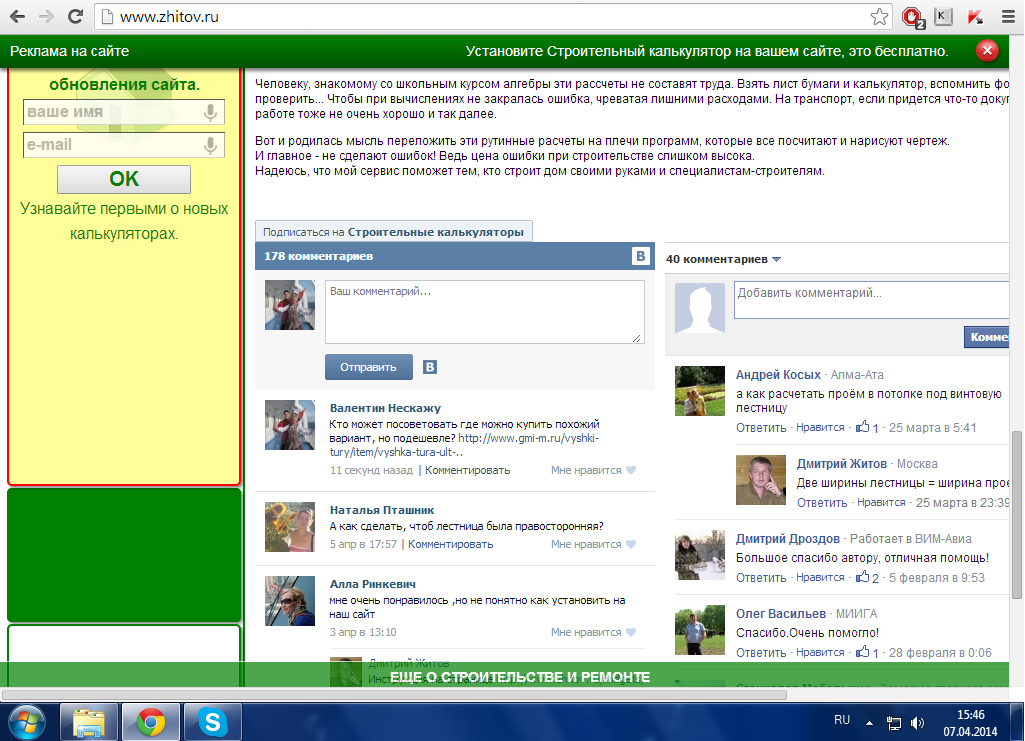Open Skype from the taskbar
This screenshot has width=1025, height=741.
click(213, 722)
